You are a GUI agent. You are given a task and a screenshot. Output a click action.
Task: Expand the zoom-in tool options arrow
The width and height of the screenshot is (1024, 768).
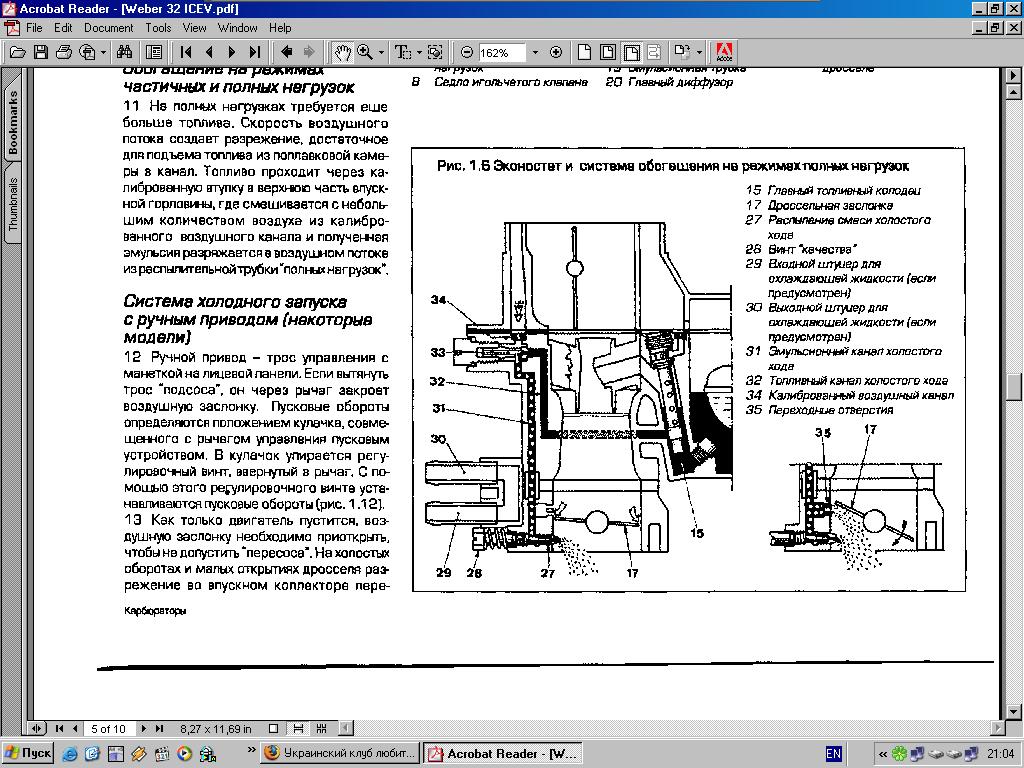383,52
